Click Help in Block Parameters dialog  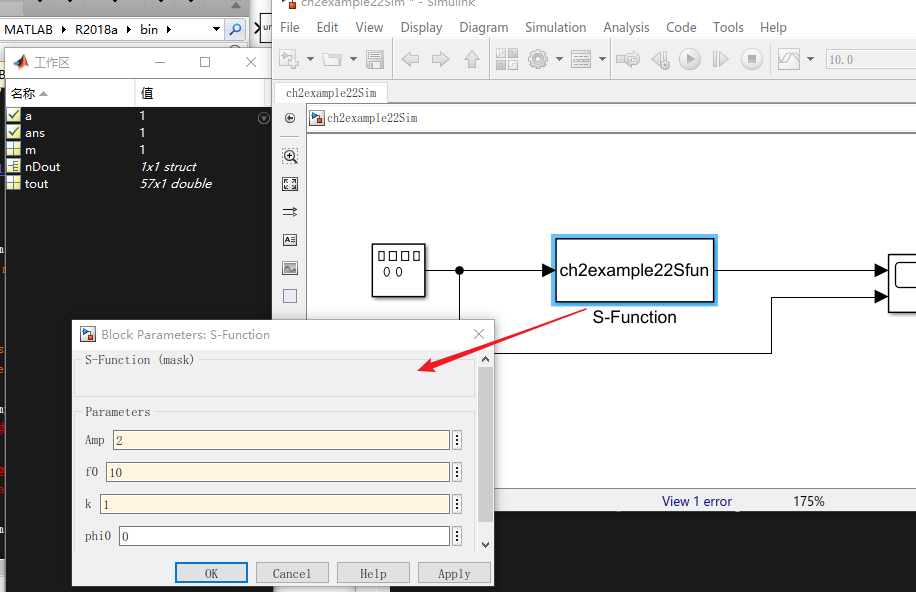373,573
